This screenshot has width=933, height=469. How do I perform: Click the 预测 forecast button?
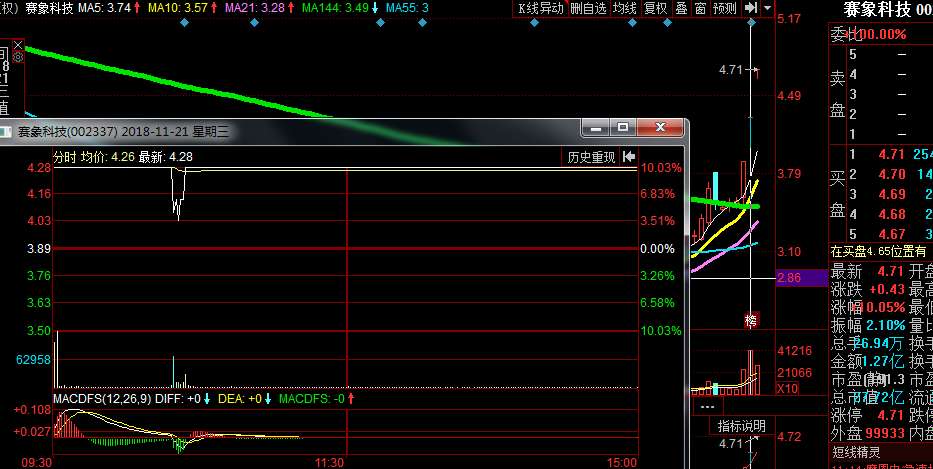(x=724, y=8)
